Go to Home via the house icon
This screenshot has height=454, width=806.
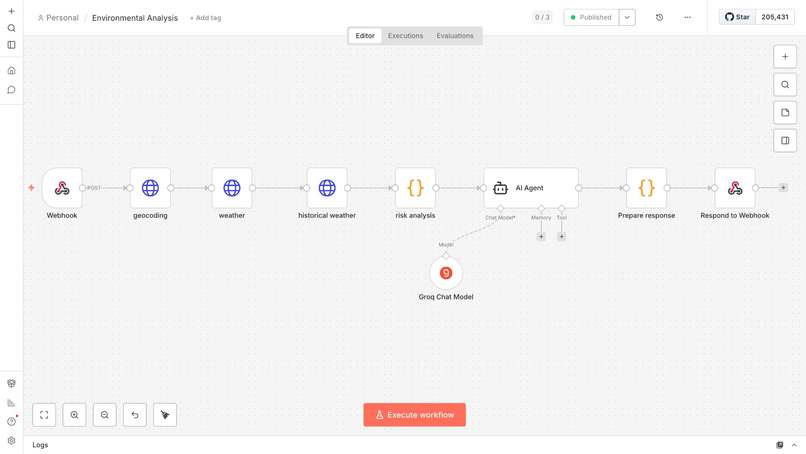coord(11,70)
